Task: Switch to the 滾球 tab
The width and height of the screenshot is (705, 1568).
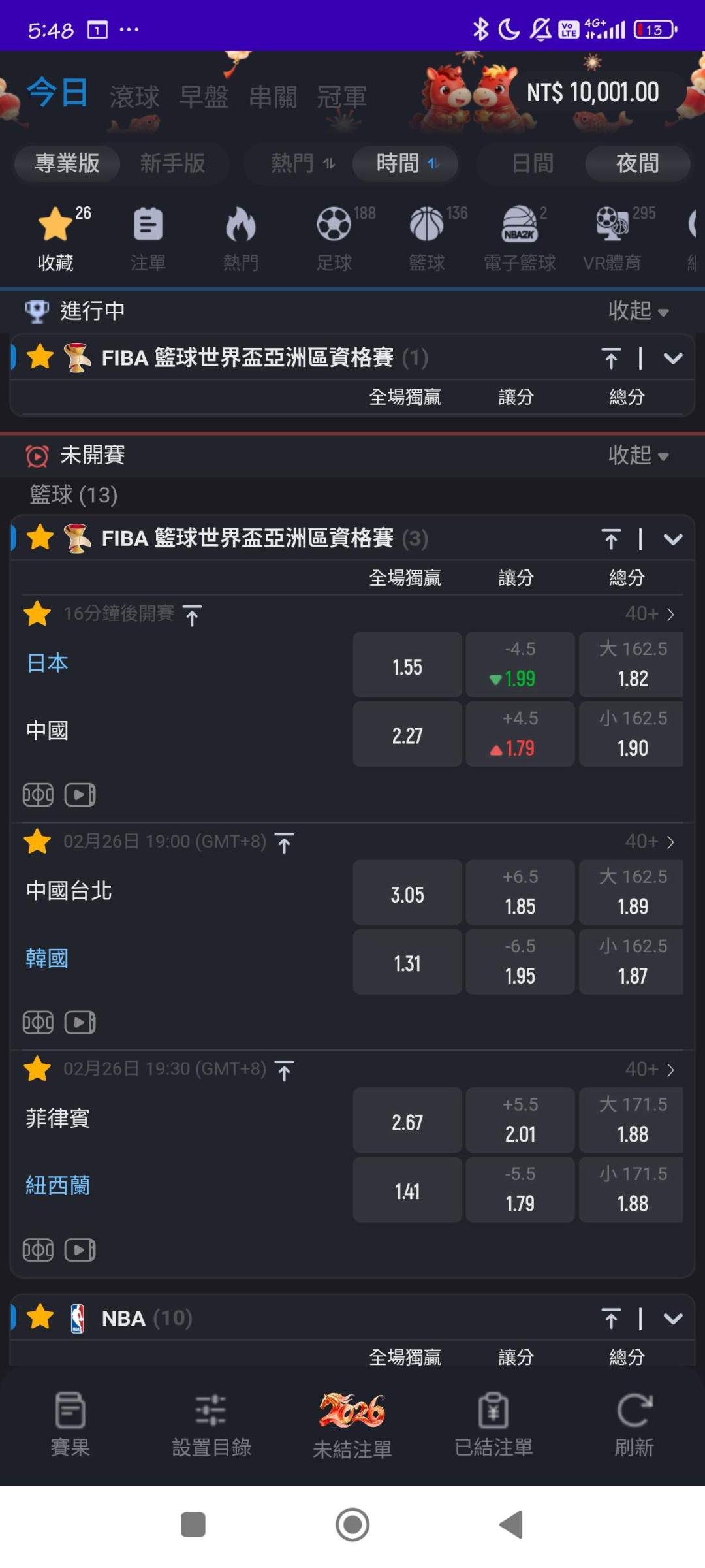Action: click(134, 97)
